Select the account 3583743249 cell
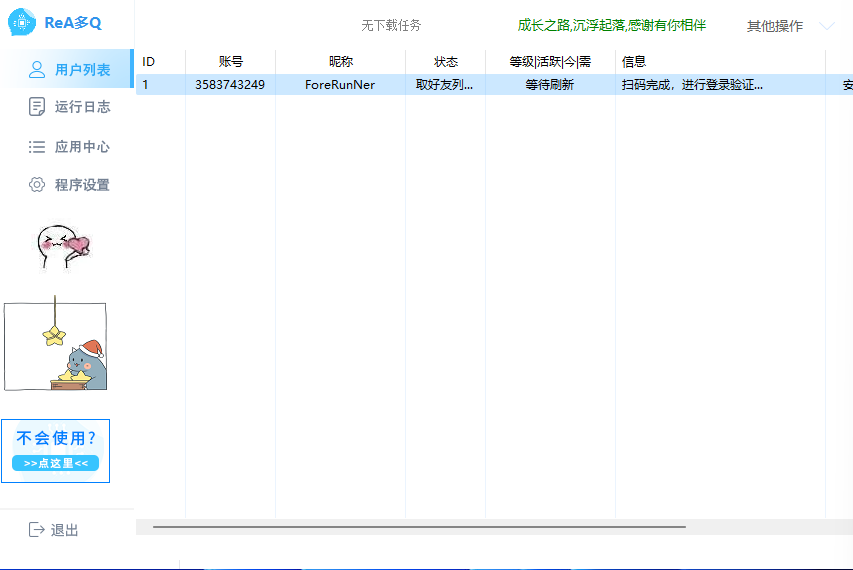 (x=230, y=85)
